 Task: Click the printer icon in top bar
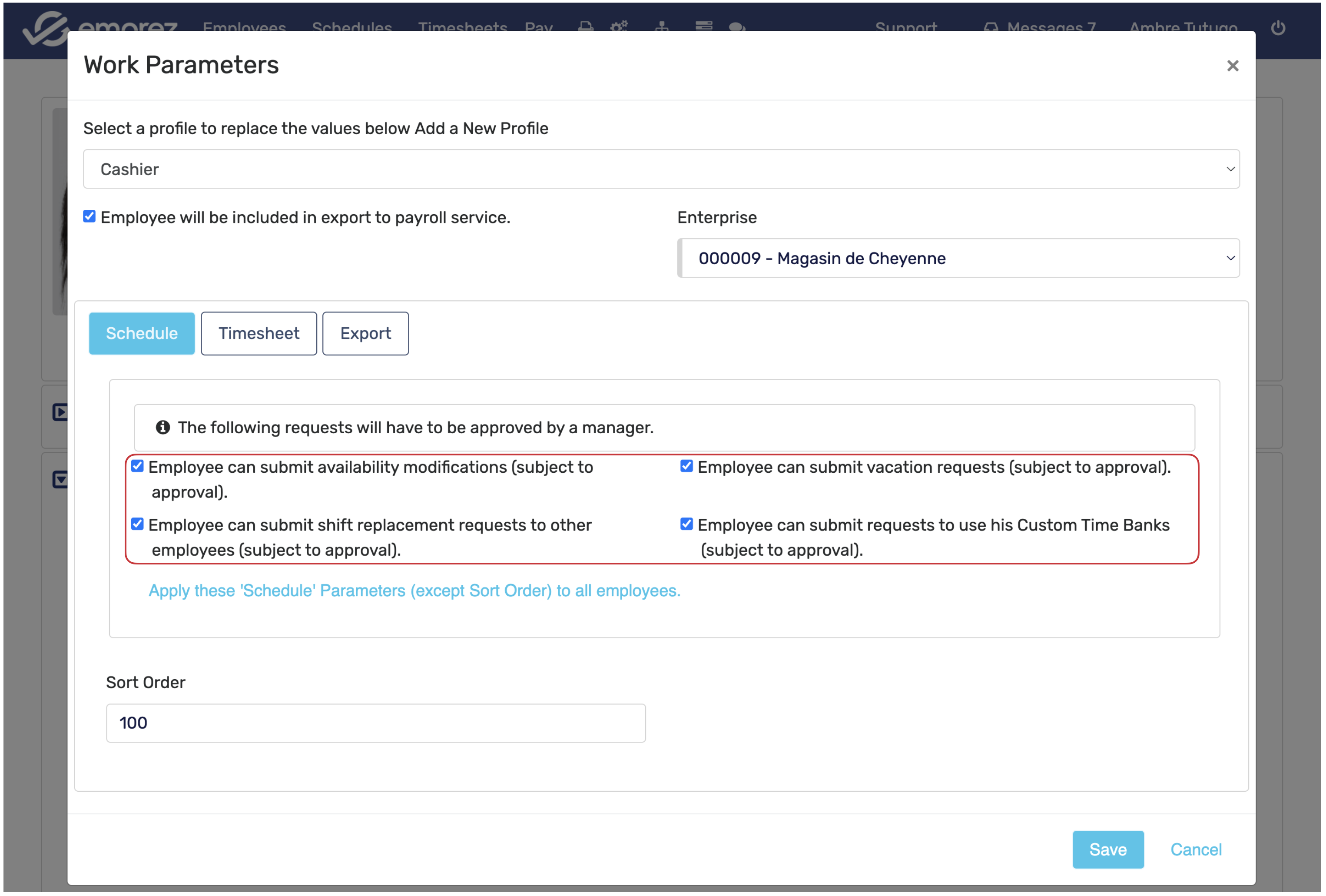[585, 26]
